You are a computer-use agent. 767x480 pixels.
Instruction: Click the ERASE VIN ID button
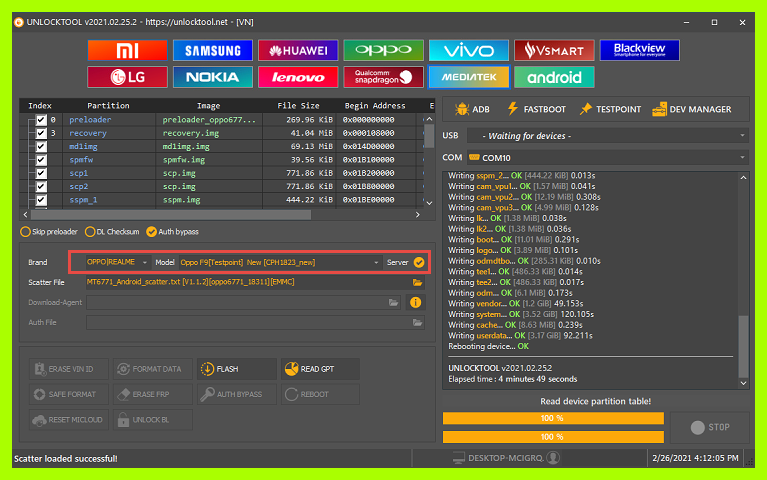[x=68, y=369]
